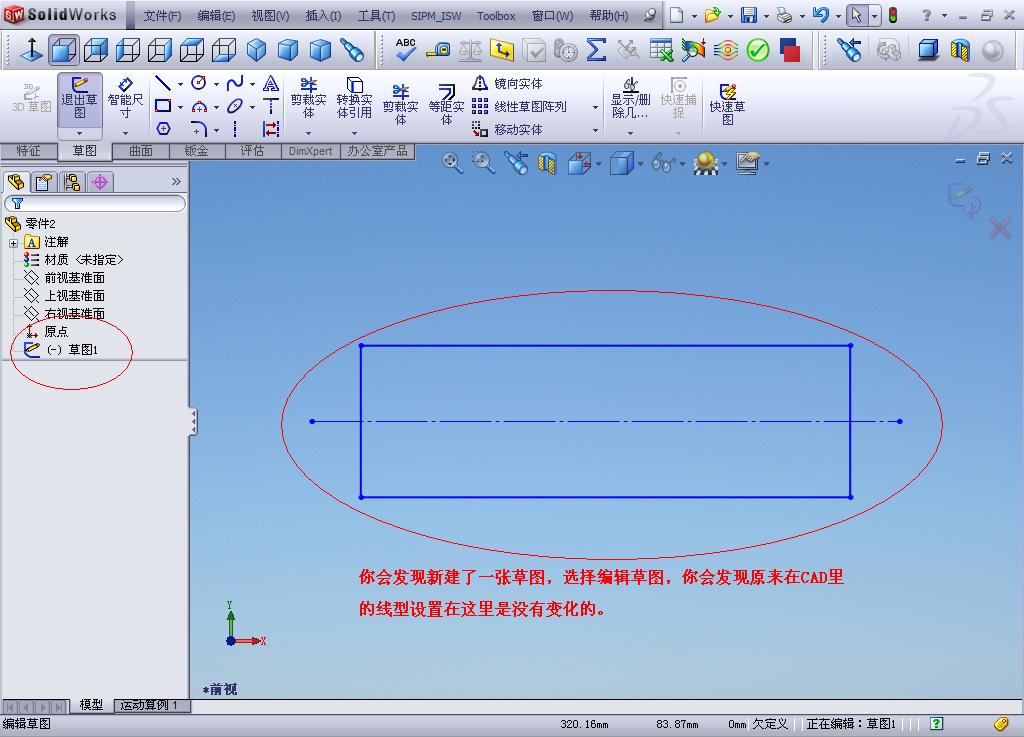Click Zoom to Area magnifier icon
Screen dimensions: 1024x737
point(483,163)
